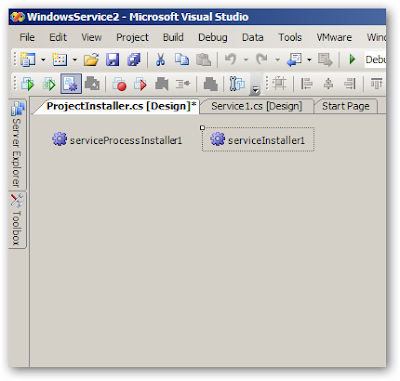This screenshot has height=381, width=400.
Task: Click the Align to Grid layout icon
Action: (279, 83)
